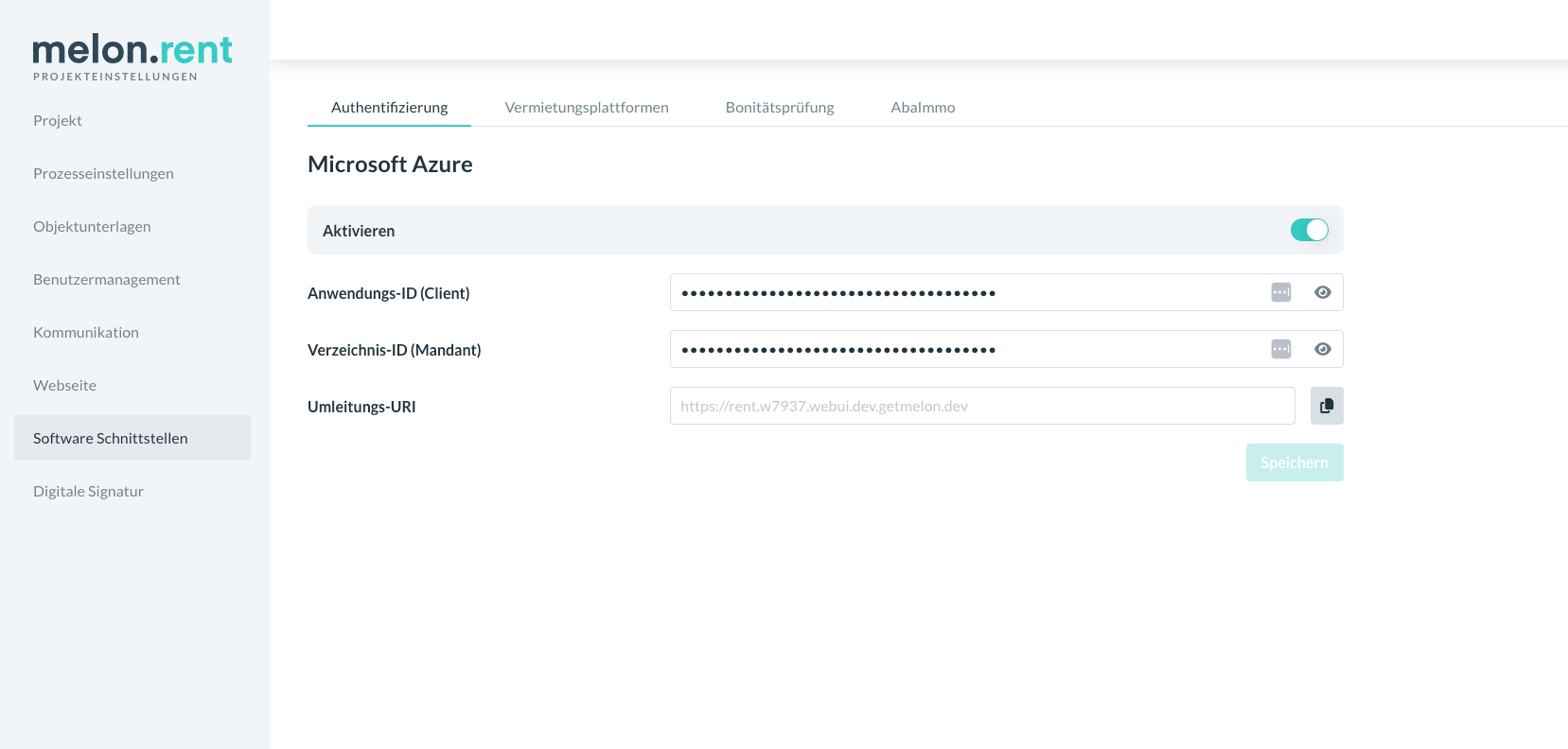Open the Bonitätsprüfung tab
The height and width of the screenshot is (749, 1568).
click(x=780, y=107)
